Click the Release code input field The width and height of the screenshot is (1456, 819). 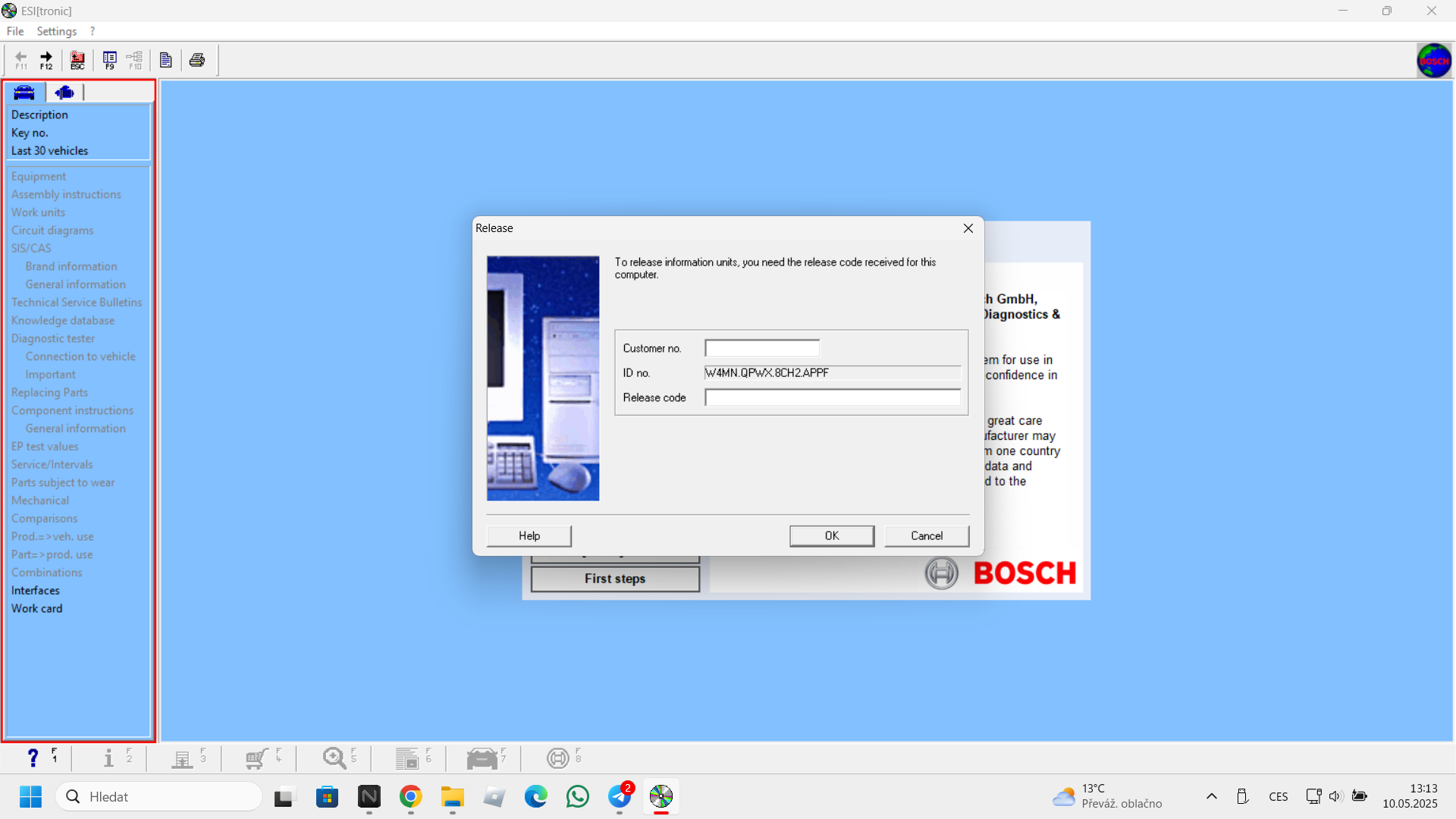[833, 397]
